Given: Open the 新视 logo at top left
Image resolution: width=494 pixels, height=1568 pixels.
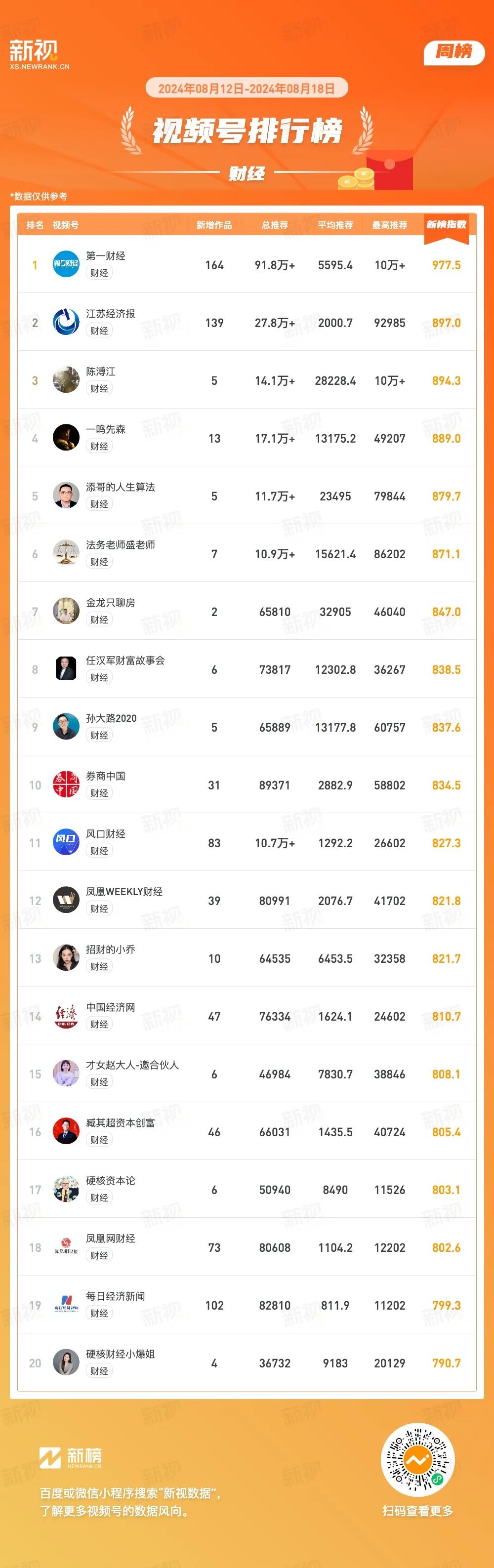Looking at the screenshot, I should 39,54.
